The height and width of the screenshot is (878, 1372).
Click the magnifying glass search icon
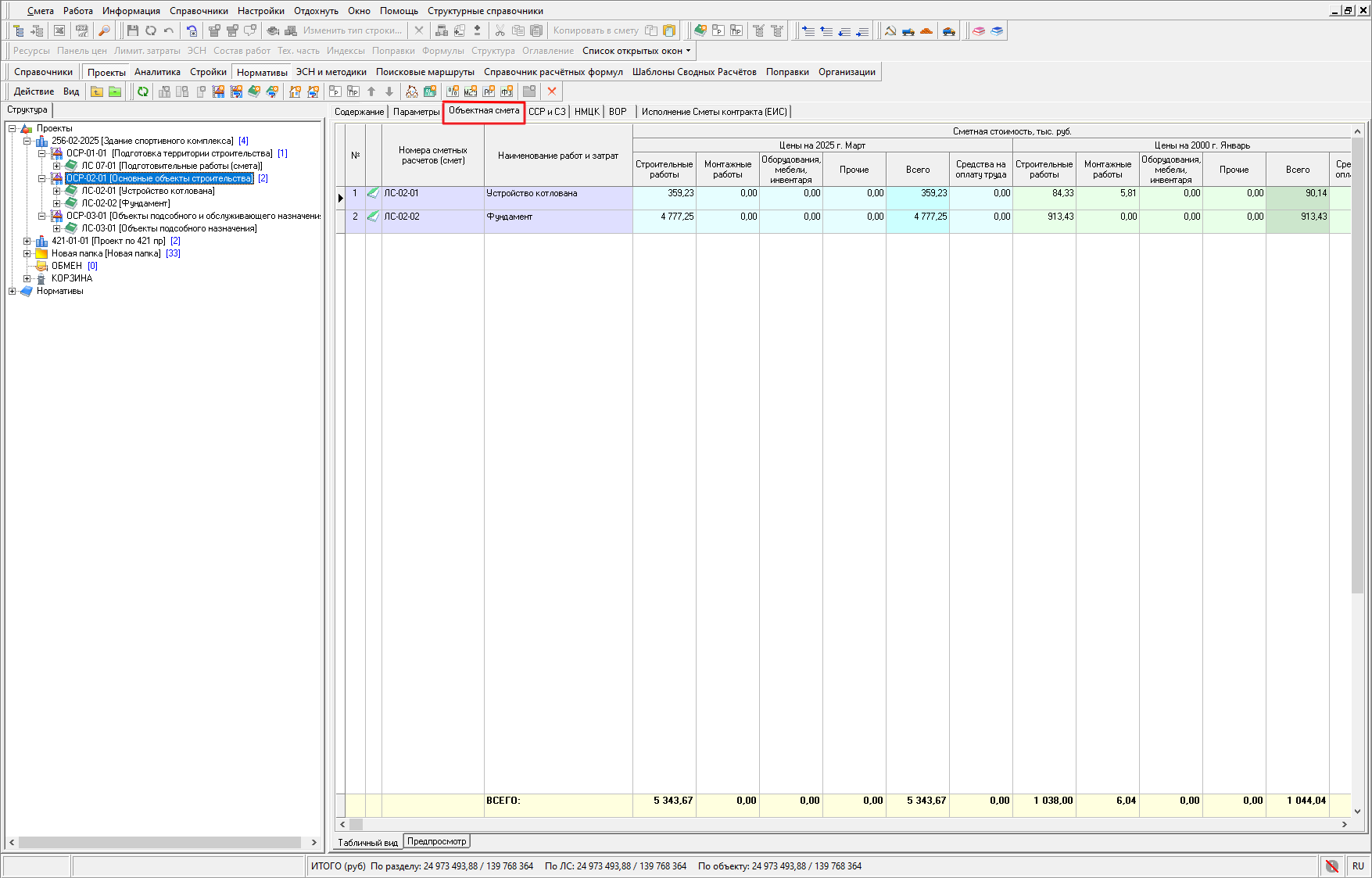(x=104, y=30)
